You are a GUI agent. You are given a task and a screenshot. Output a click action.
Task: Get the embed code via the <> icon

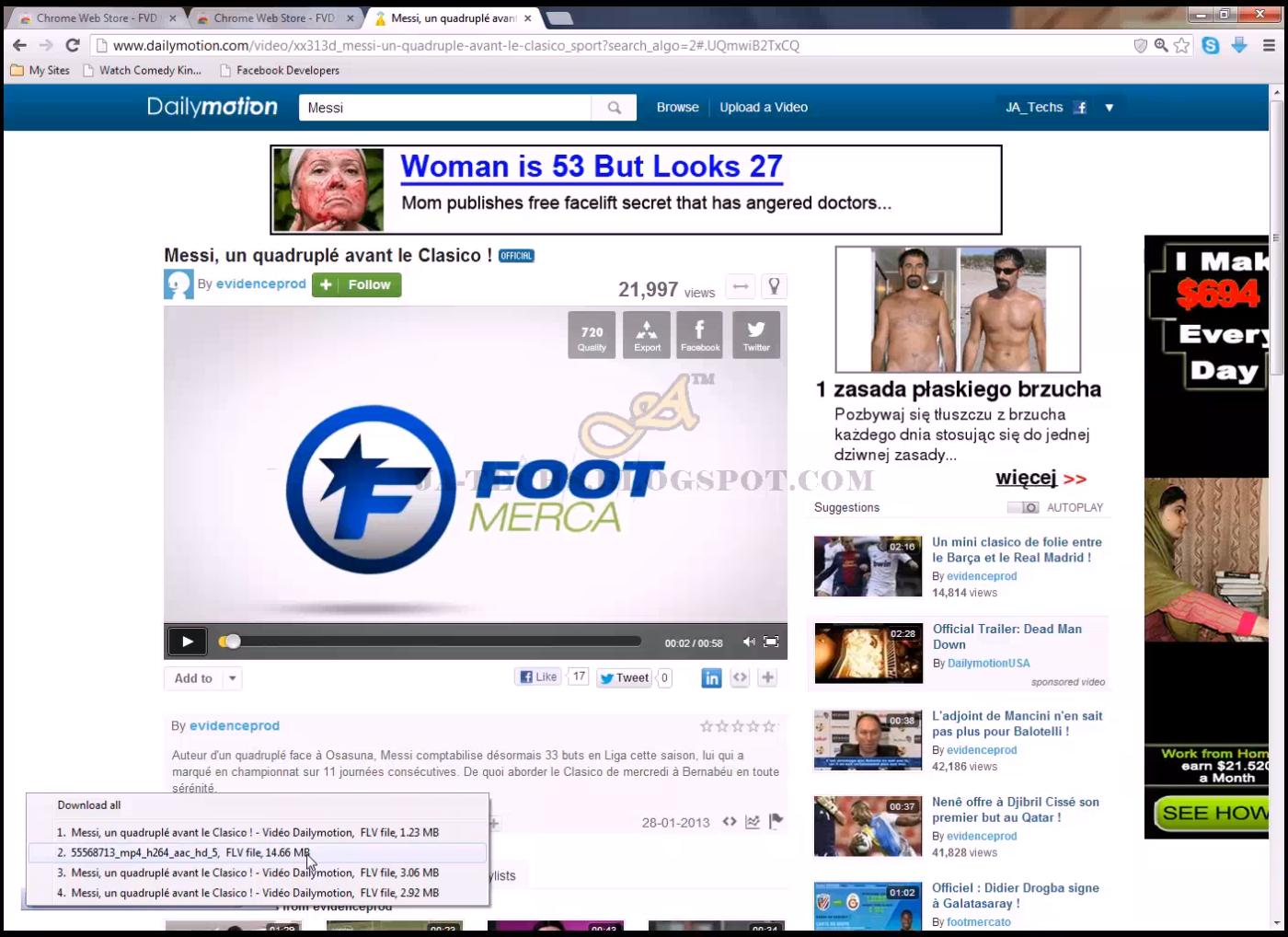[740, 678]
